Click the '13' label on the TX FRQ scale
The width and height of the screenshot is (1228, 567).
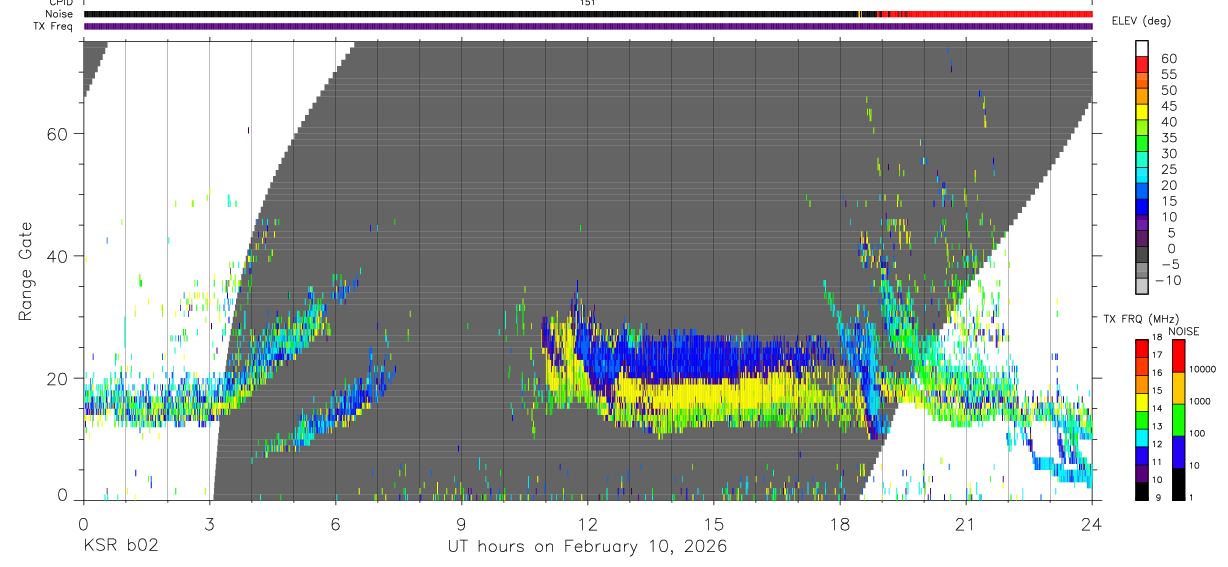pos(1157,426)
